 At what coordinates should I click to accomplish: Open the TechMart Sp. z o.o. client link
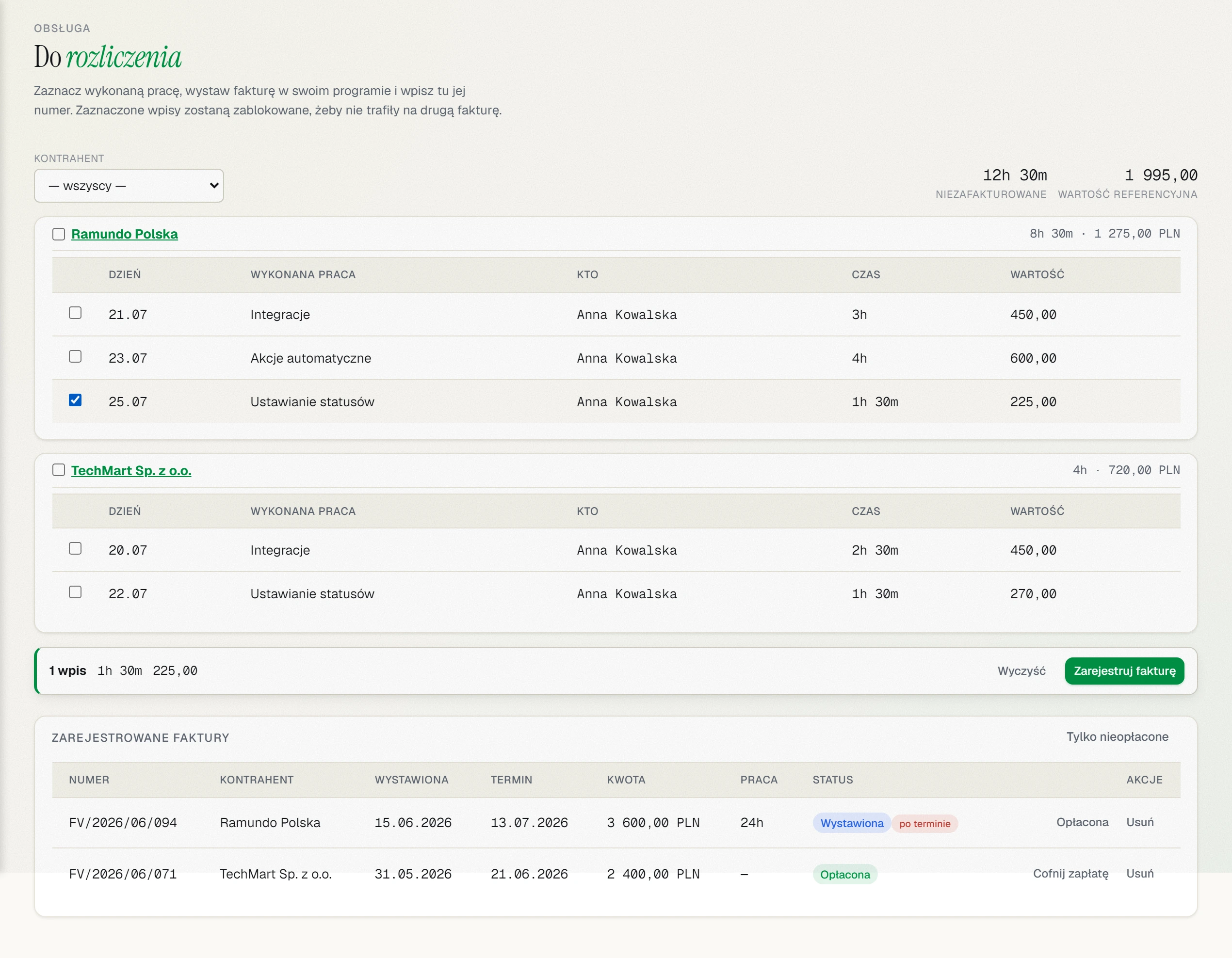pyautogui.click(x=131, y=471)
